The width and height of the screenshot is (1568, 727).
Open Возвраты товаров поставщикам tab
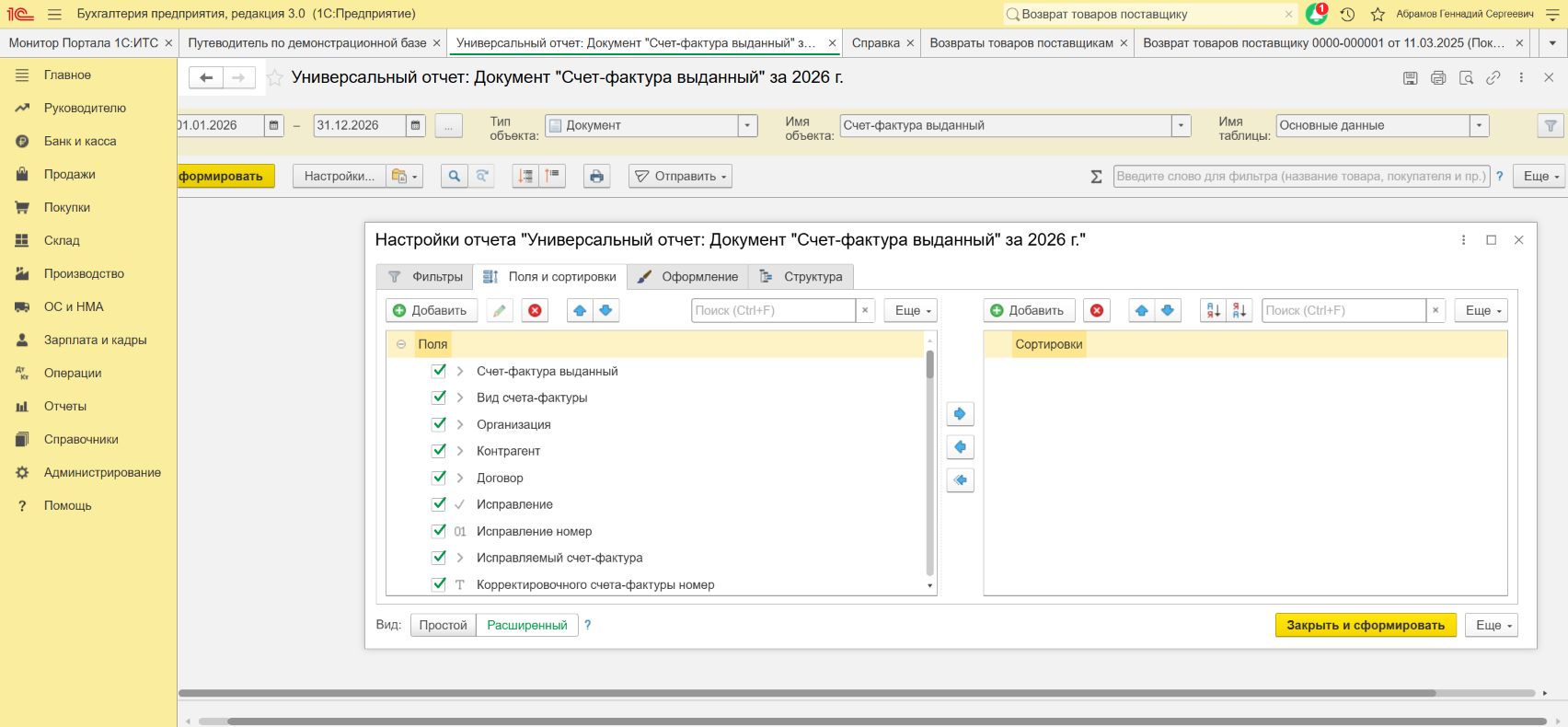pyautogui.click(x=1021, y=43)
